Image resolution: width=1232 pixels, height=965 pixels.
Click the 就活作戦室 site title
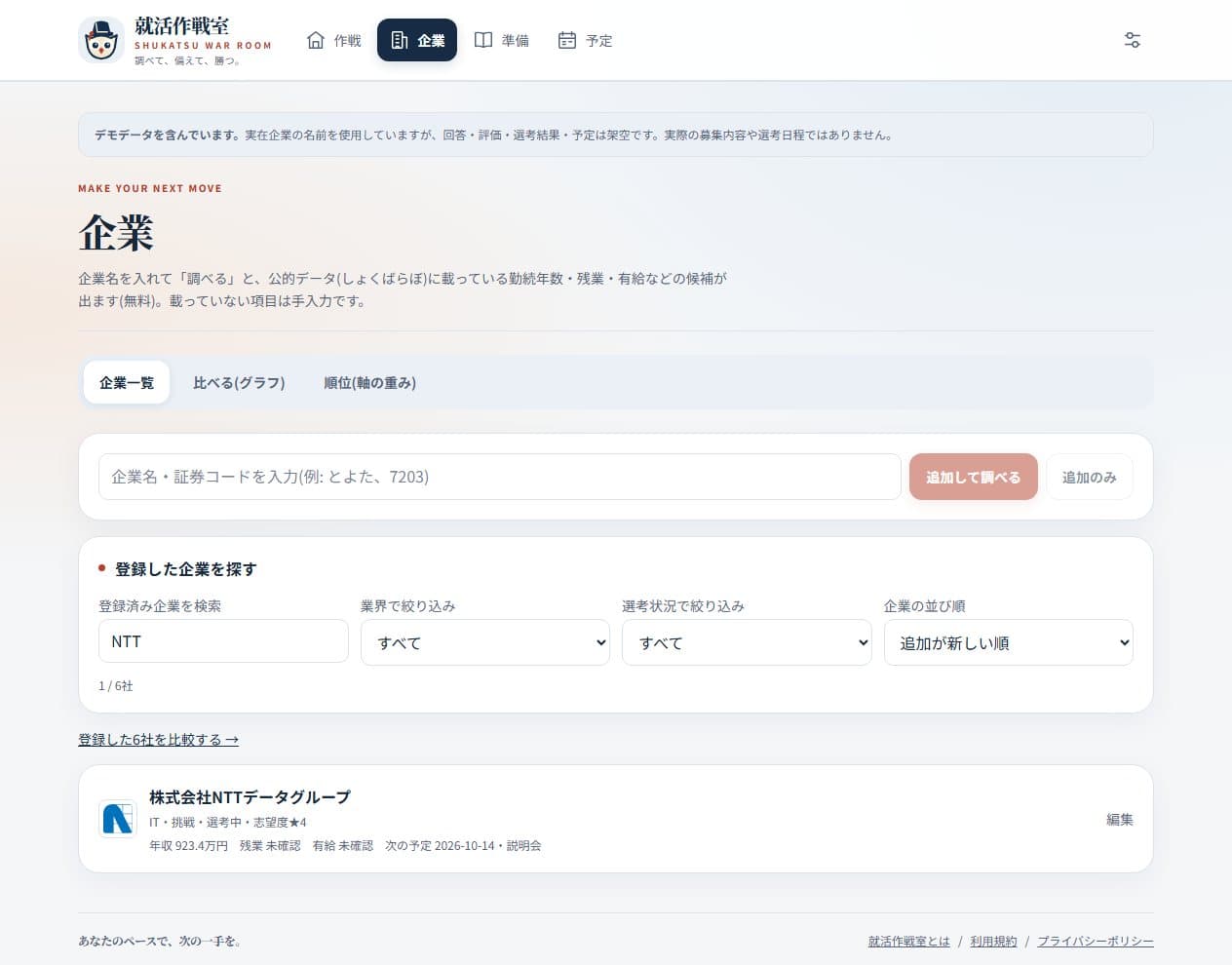pos(182,25)
